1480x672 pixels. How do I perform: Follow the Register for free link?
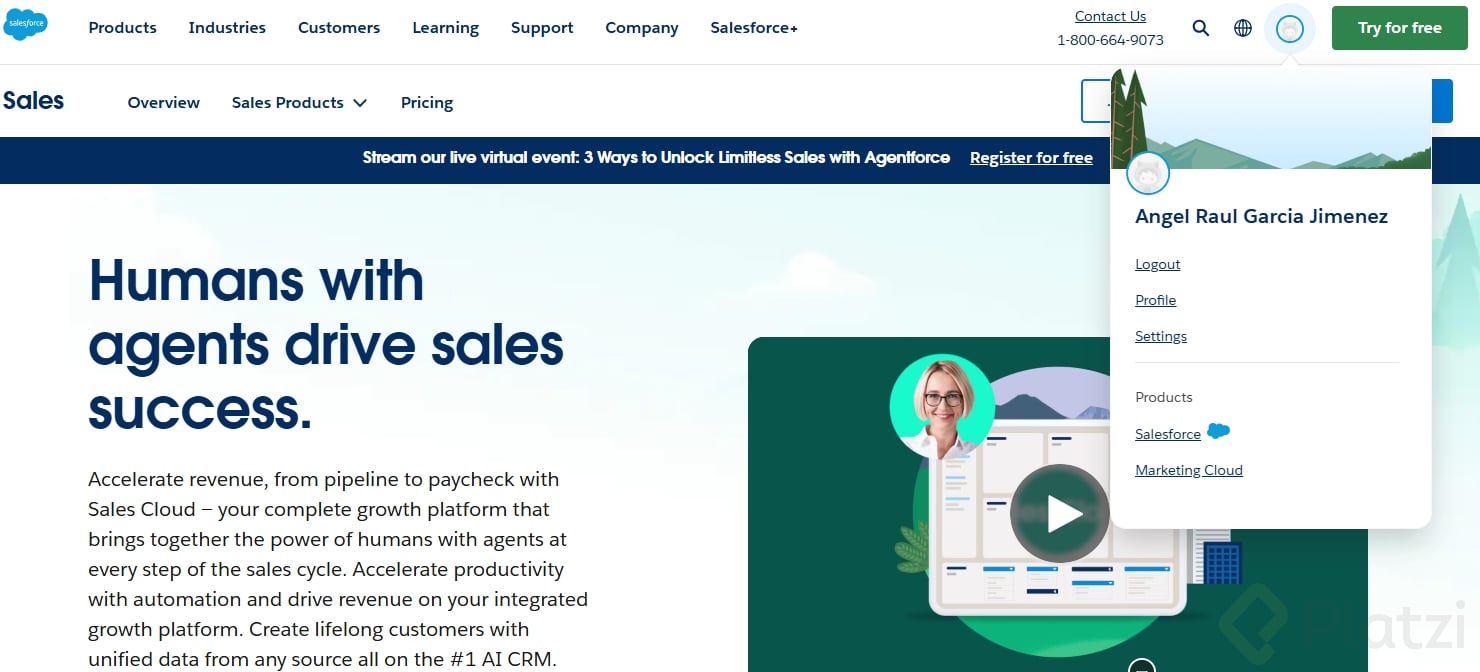(1031, 158)
